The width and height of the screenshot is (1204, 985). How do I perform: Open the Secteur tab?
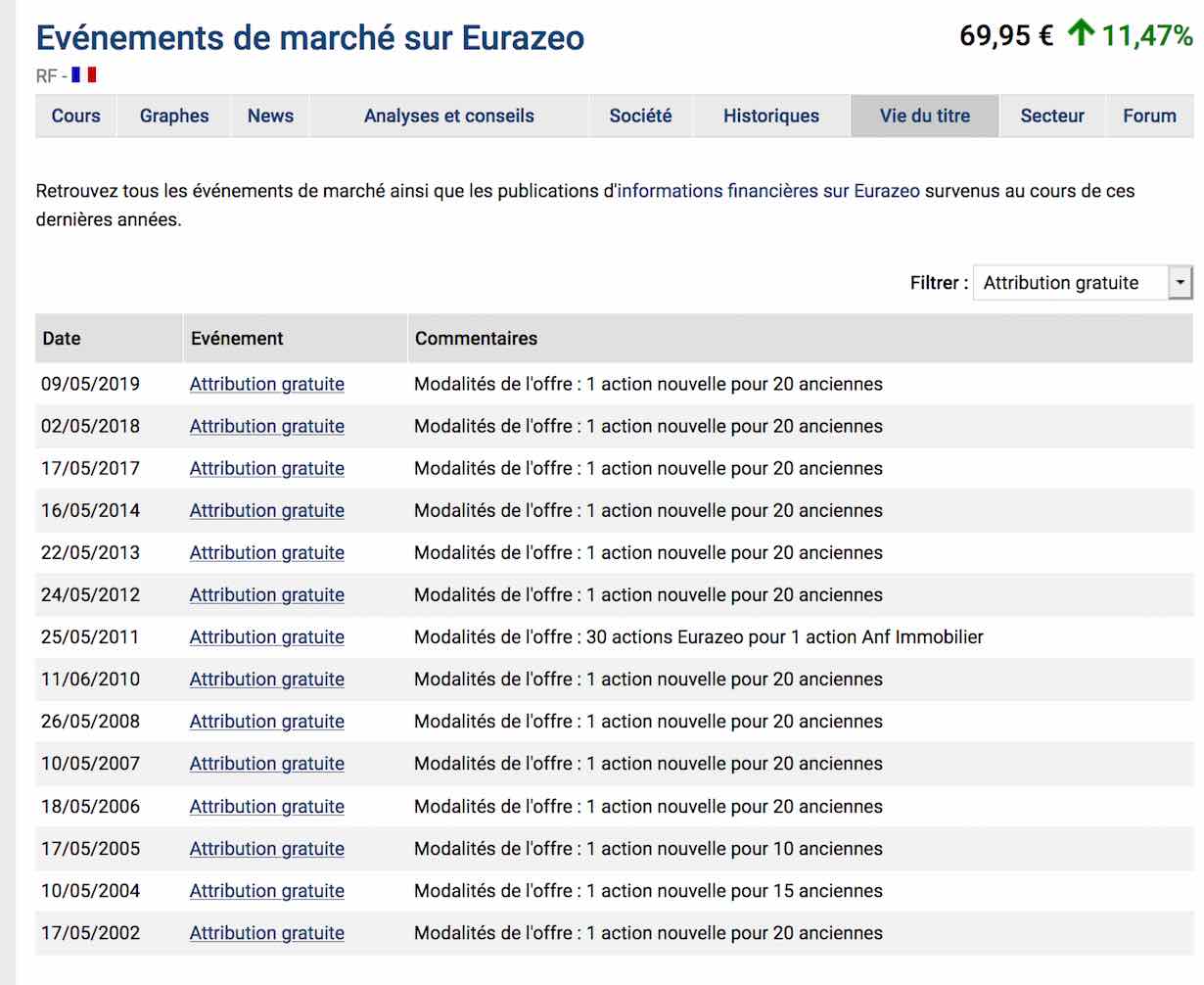tap(1052, 116)
